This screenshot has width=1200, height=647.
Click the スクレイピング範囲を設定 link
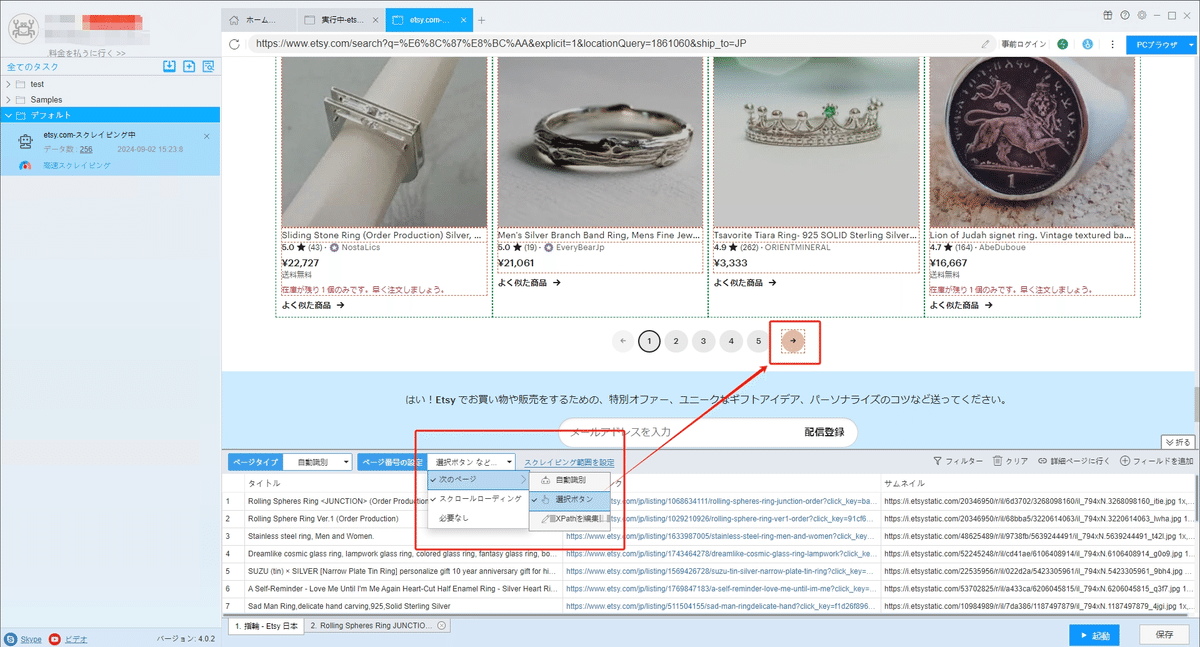[569, 462]
